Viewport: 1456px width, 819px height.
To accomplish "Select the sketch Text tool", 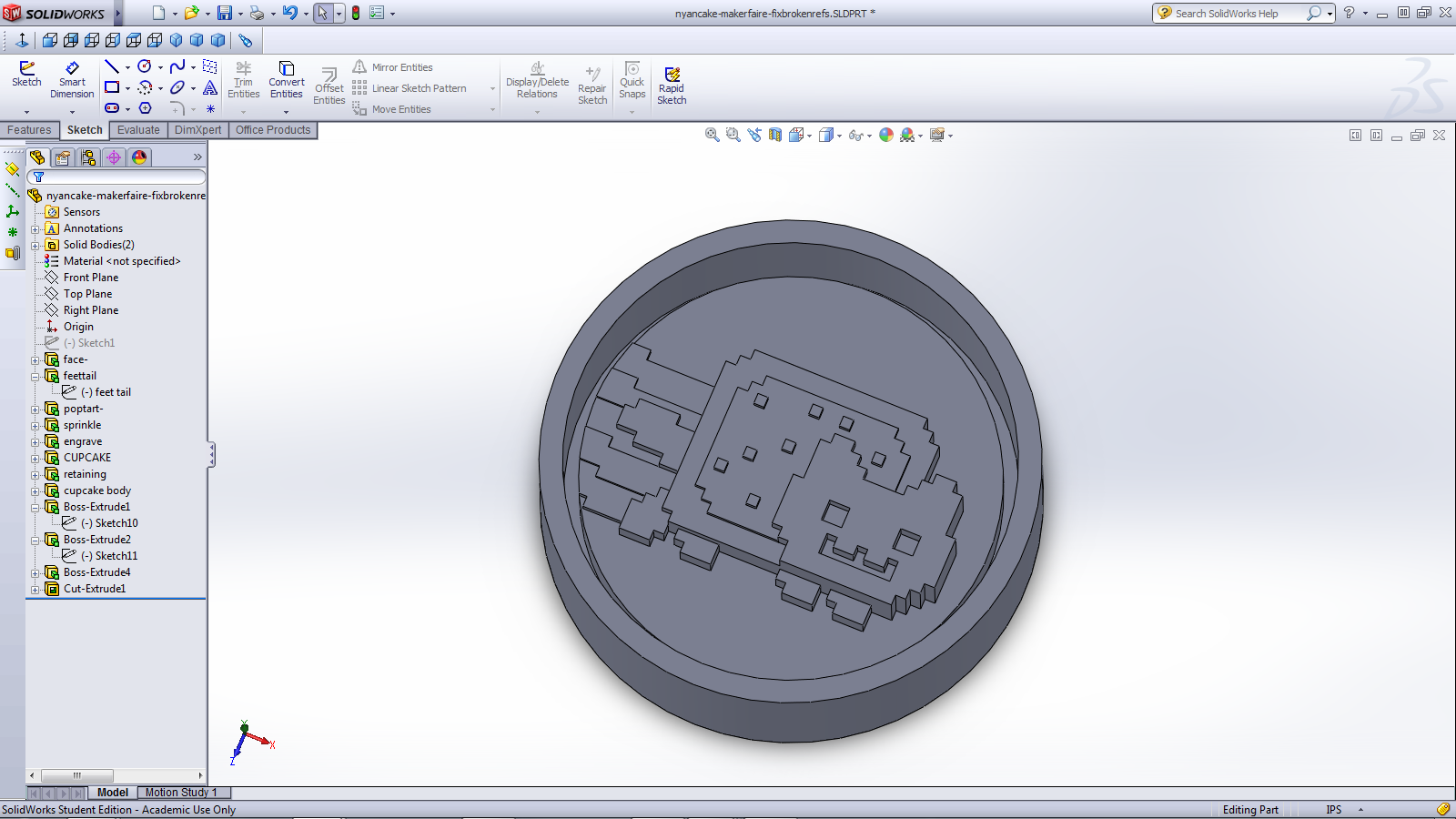I will 210,87.
